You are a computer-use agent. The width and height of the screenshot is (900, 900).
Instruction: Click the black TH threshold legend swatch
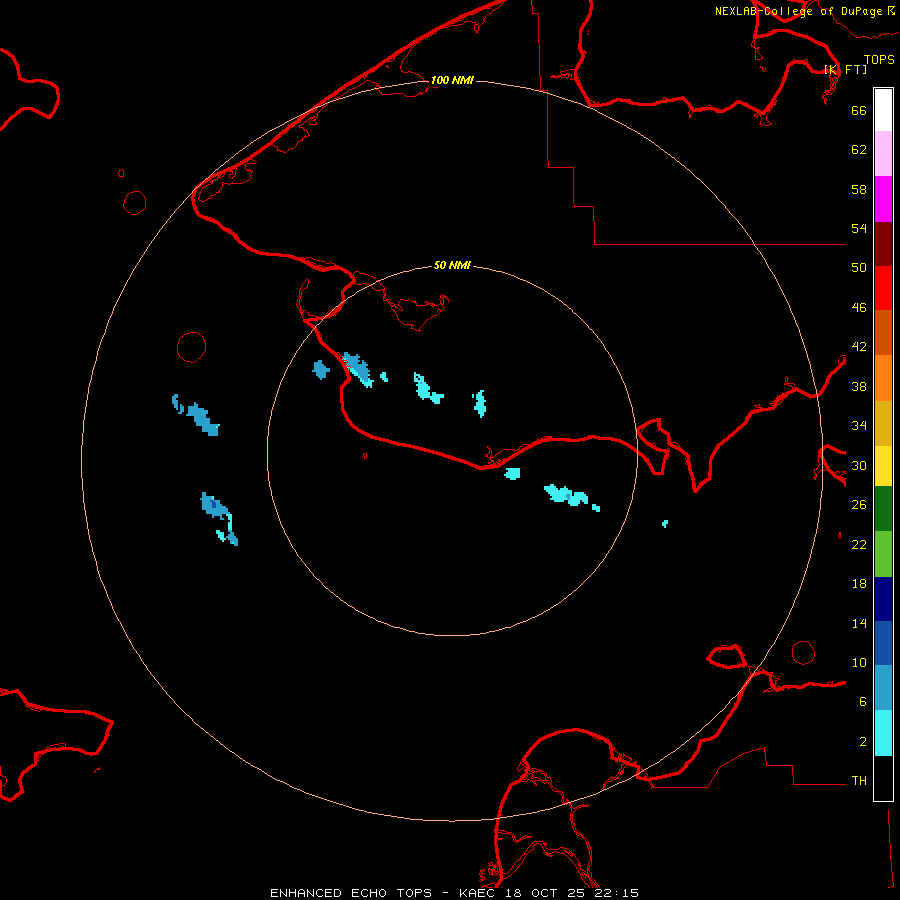(883, 778)
